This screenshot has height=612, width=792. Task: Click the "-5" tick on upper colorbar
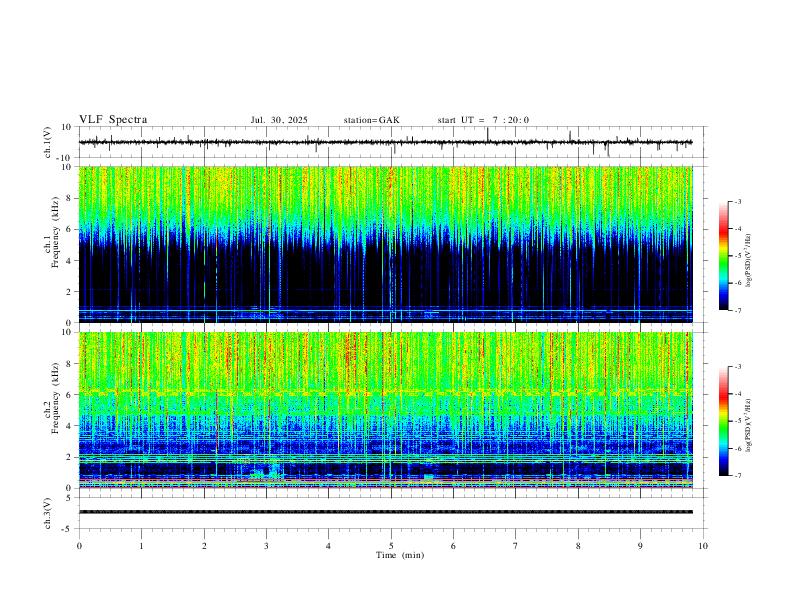[738, 256]
